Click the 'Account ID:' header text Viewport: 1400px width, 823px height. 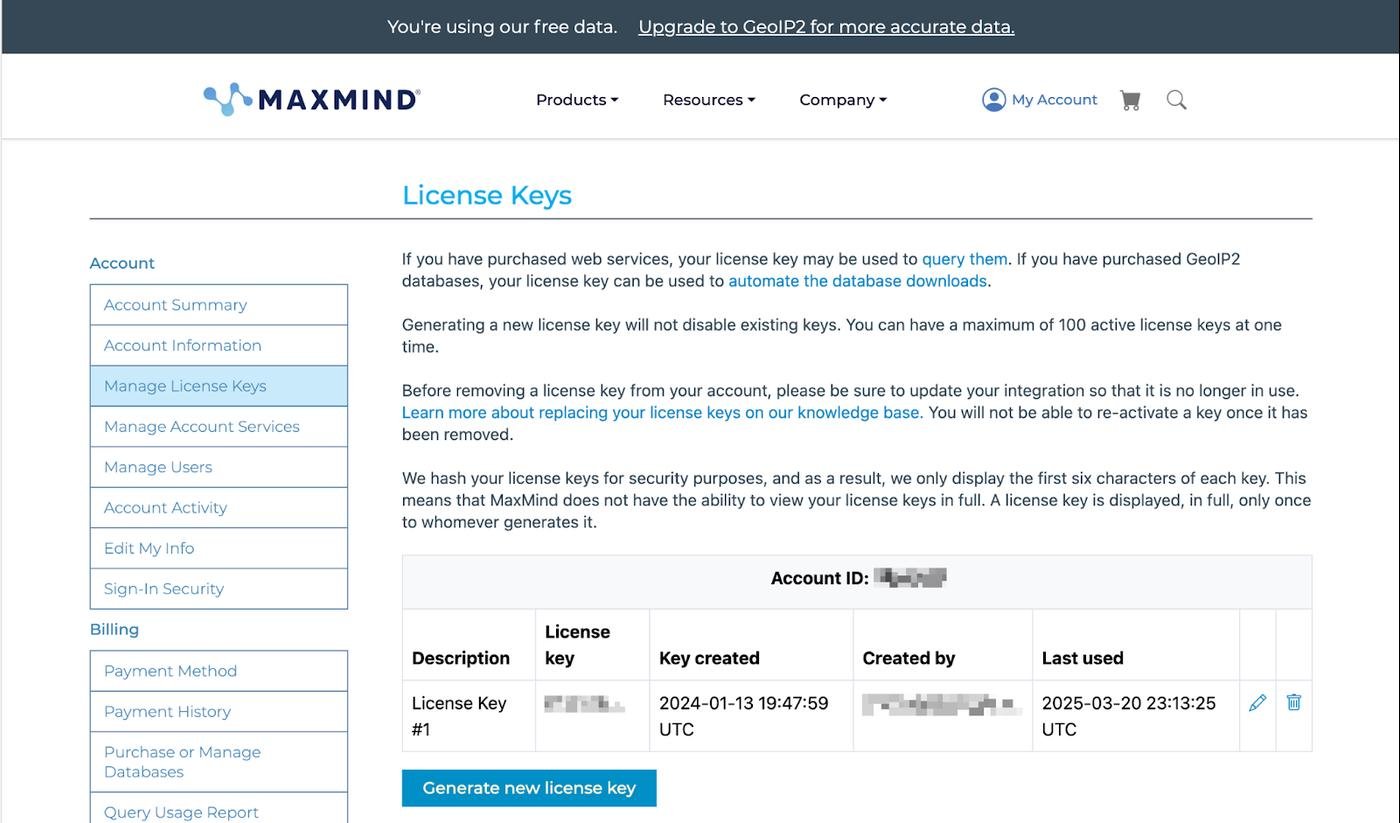pos(820,578)
